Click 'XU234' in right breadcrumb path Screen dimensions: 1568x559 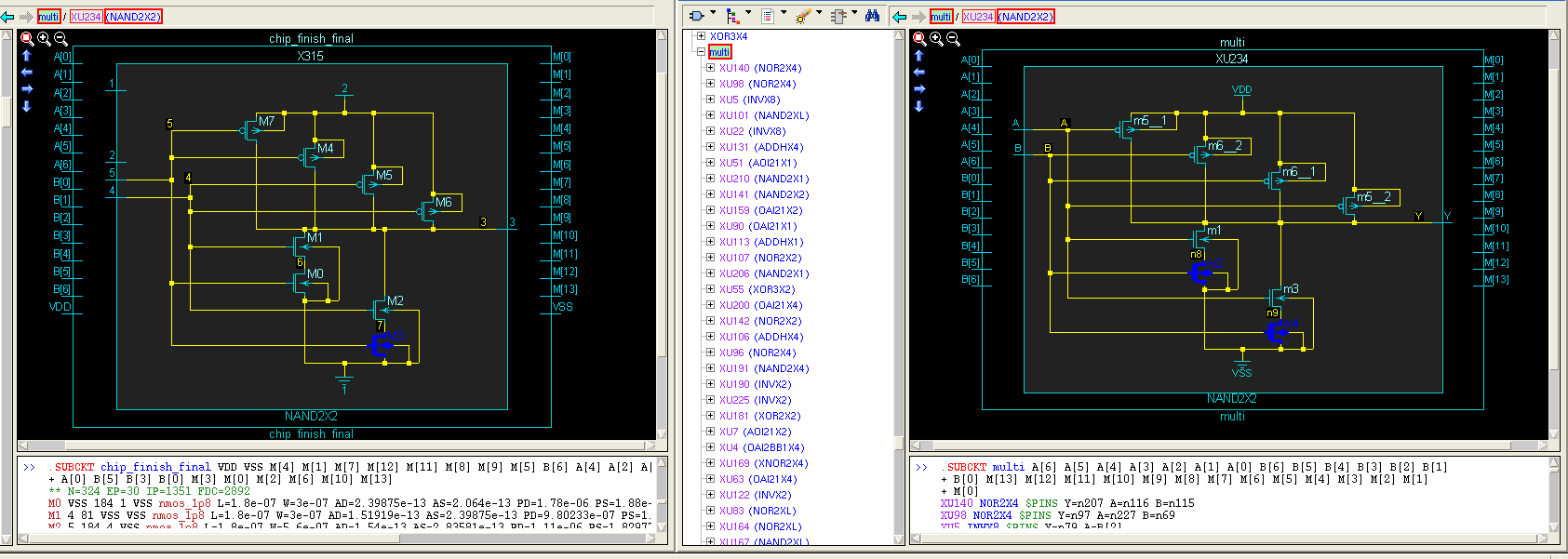978,17
